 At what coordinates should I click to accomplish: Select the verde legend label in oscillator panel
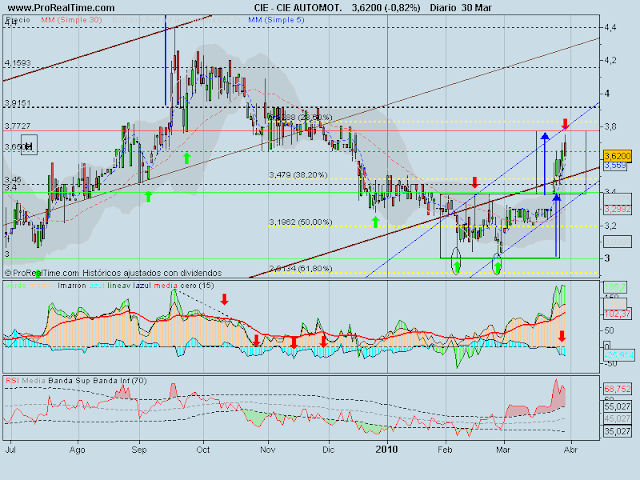16,286
